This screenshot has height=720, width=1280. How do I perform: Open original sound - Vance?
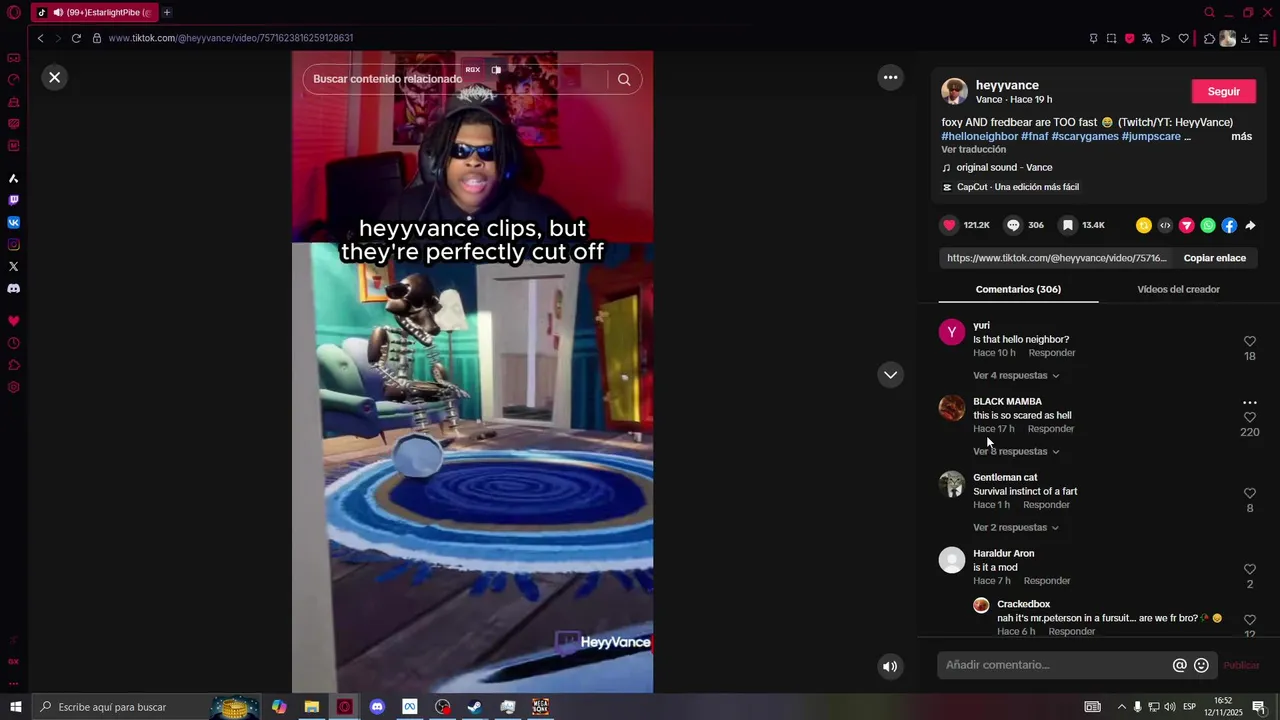point(1004,167)
